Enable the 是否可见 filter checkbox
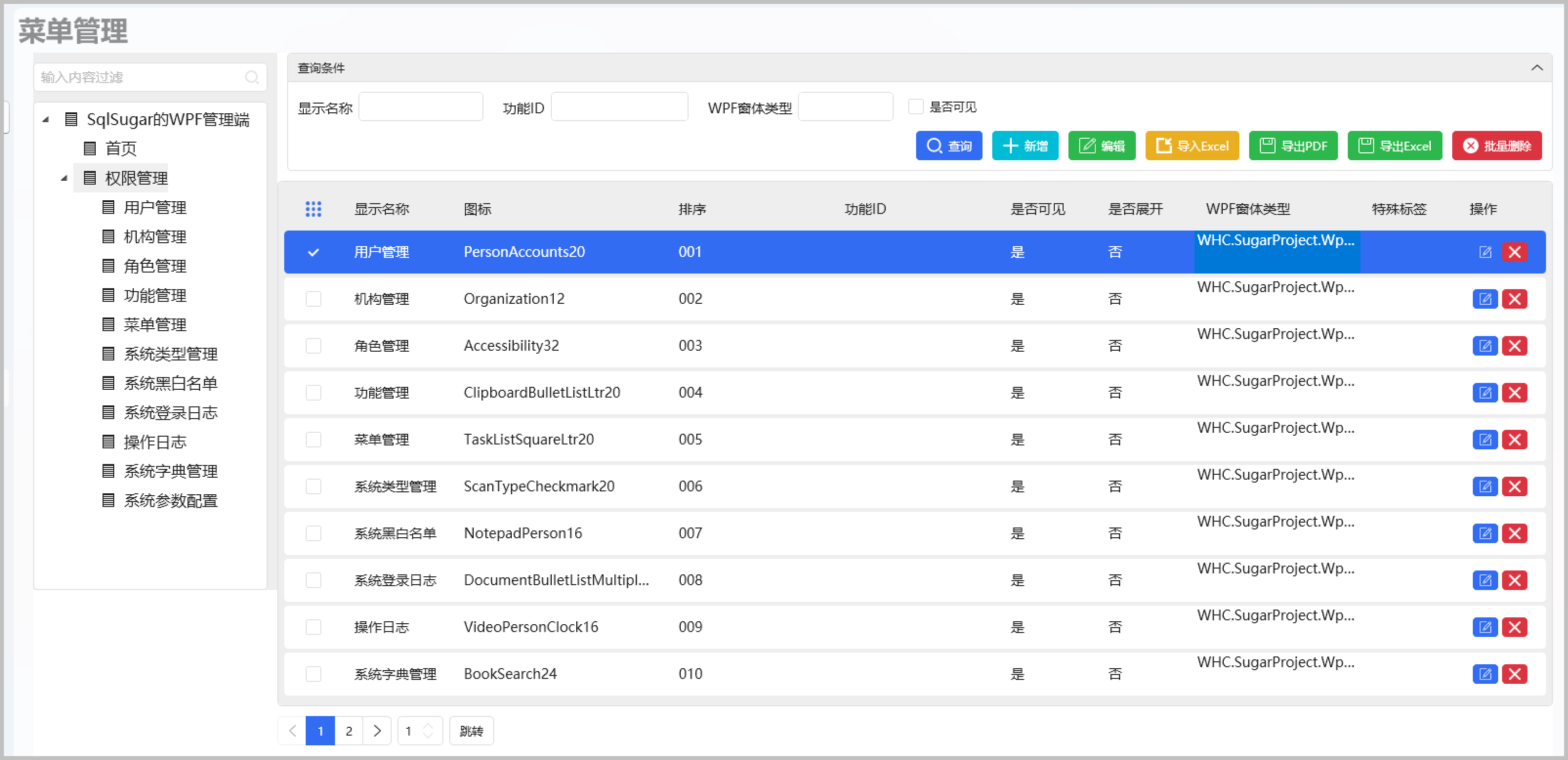This screenshot has height=760, width=1568. point(916,106)
